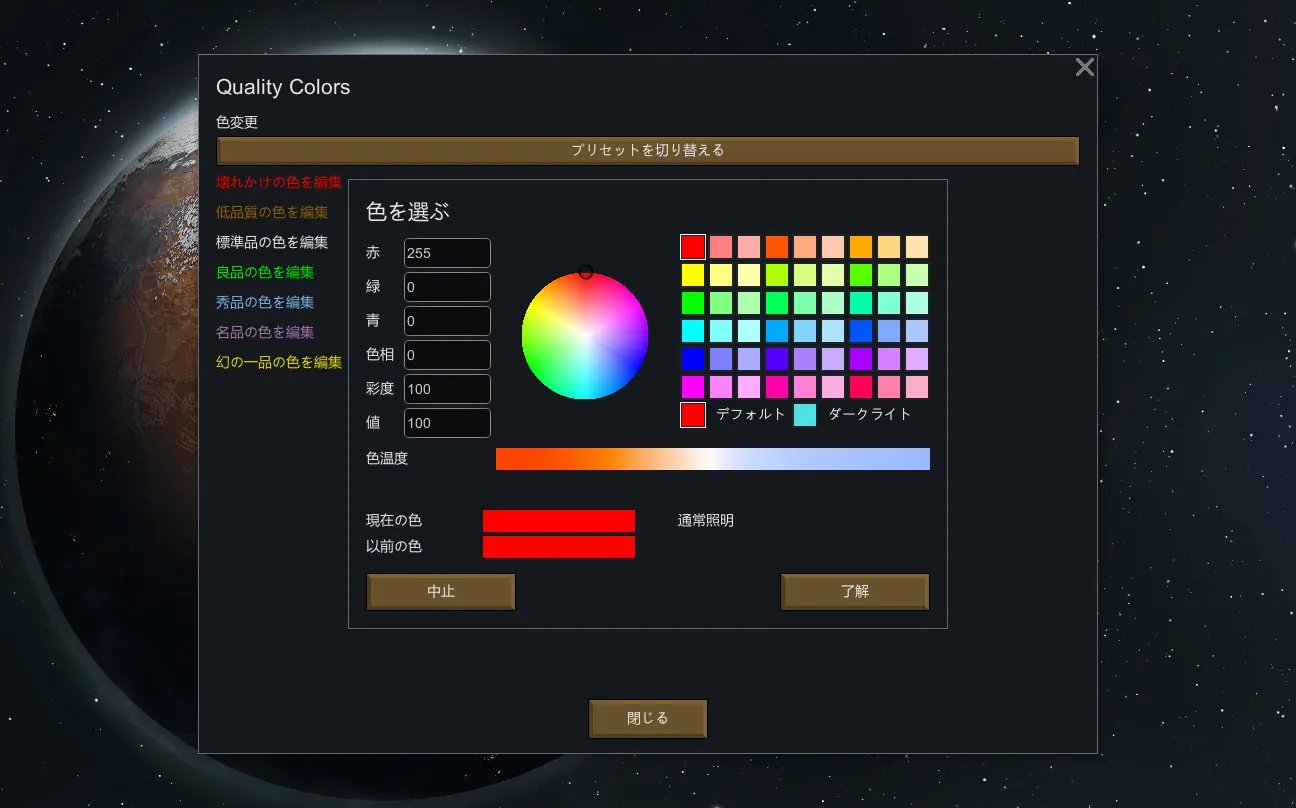
Task: Click the 赤 red value input field
Action: point(447,253)
